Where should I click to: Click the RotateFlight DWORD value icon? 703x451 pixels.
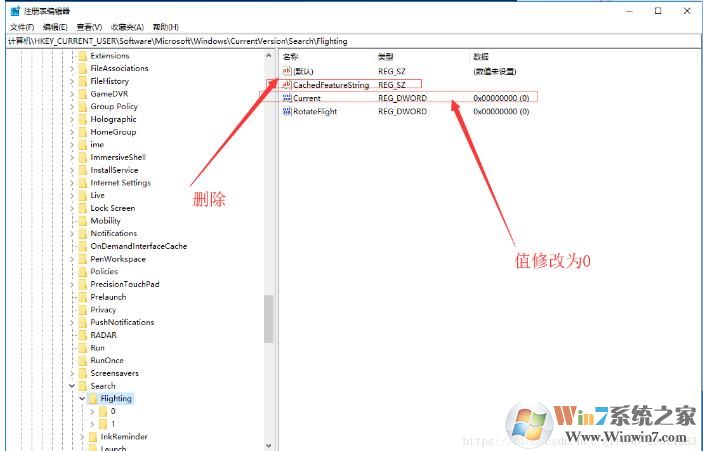coord(287,112)
